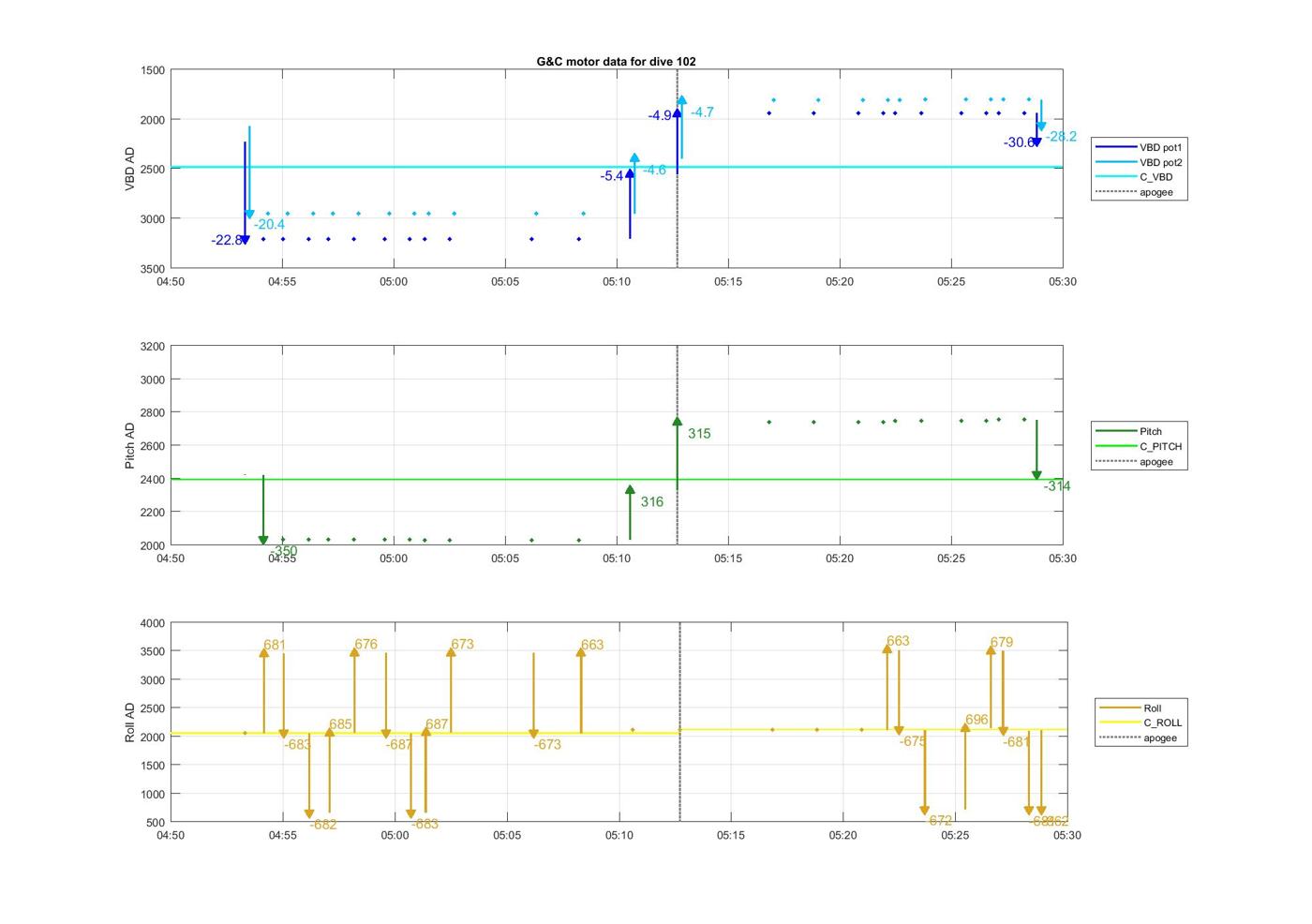This screenshot has height=924, width=1312.
Task: Click the 687 roll annotation
Action: click(x=437, y=725)
